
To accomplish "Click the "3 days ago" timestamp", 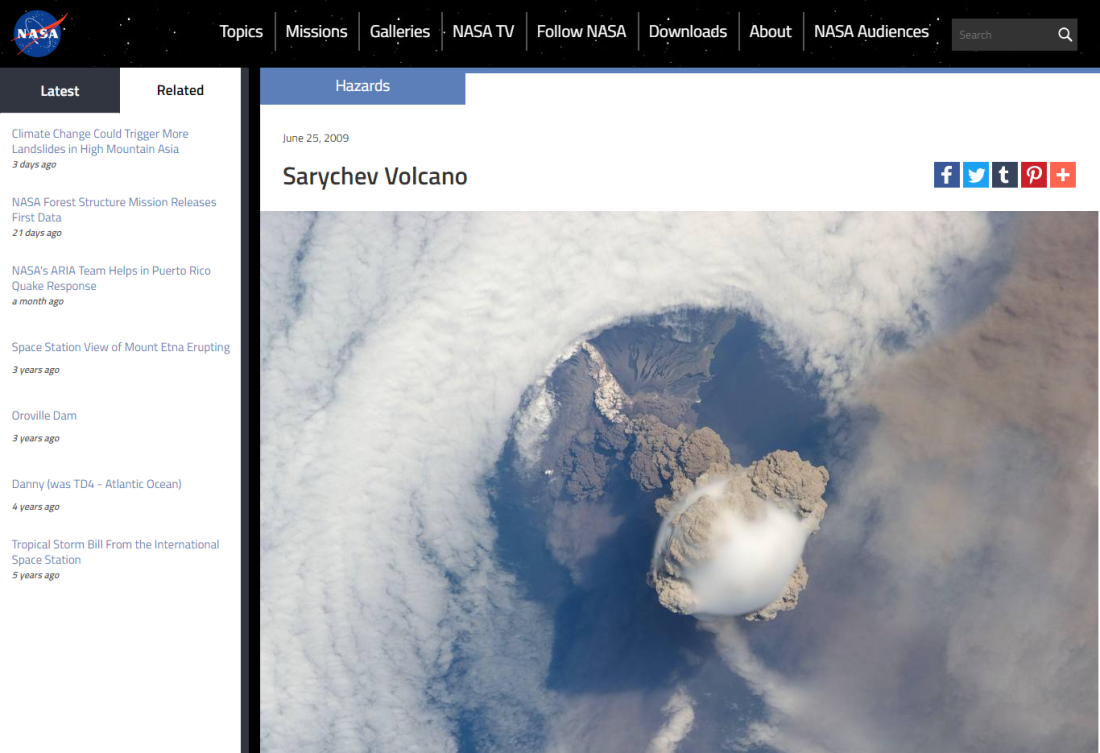I will (34, 164).
